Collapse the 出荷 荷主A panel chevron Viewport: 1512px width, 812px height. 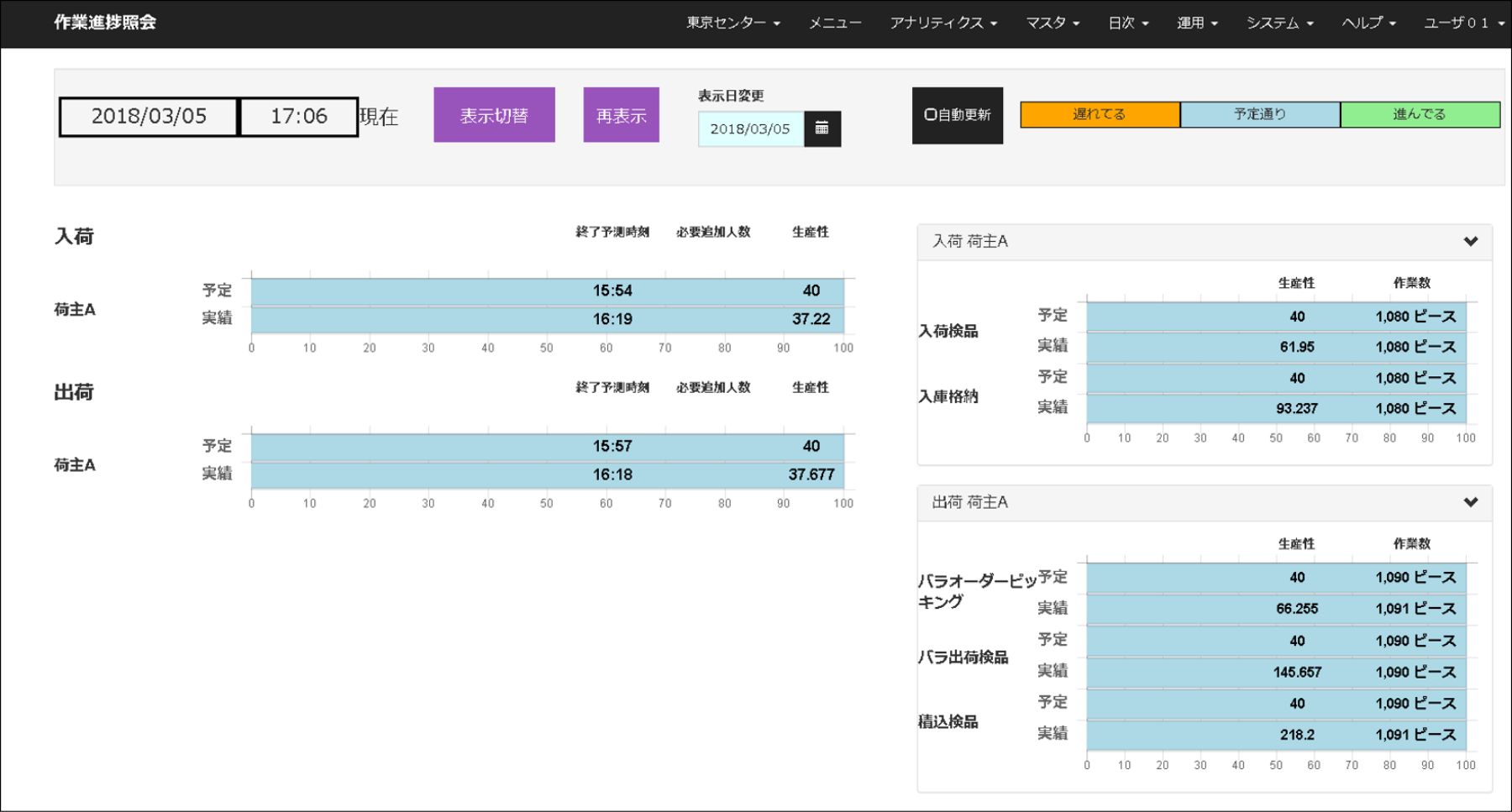pyautogui.click(x=1470, y=502)
